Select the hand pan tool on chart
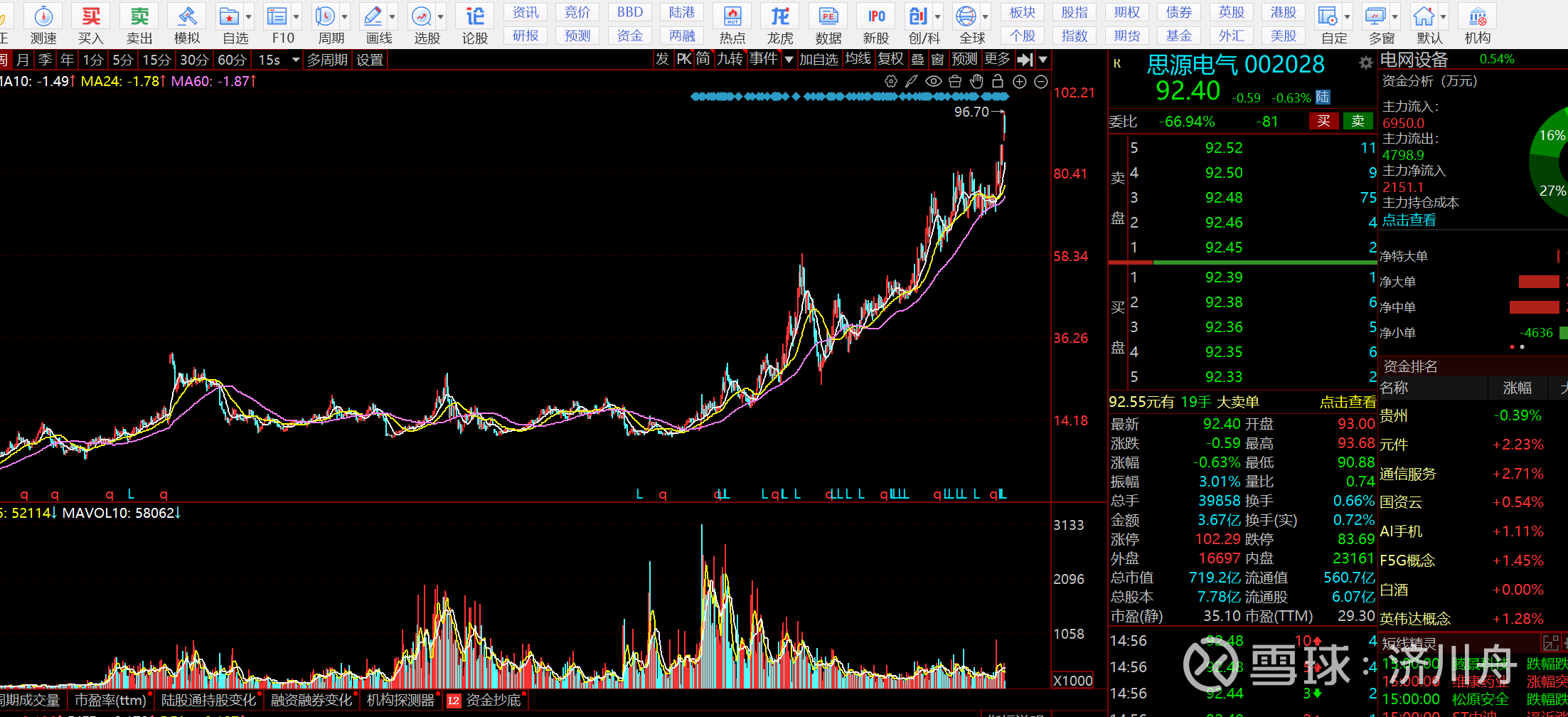 point(976,82)
